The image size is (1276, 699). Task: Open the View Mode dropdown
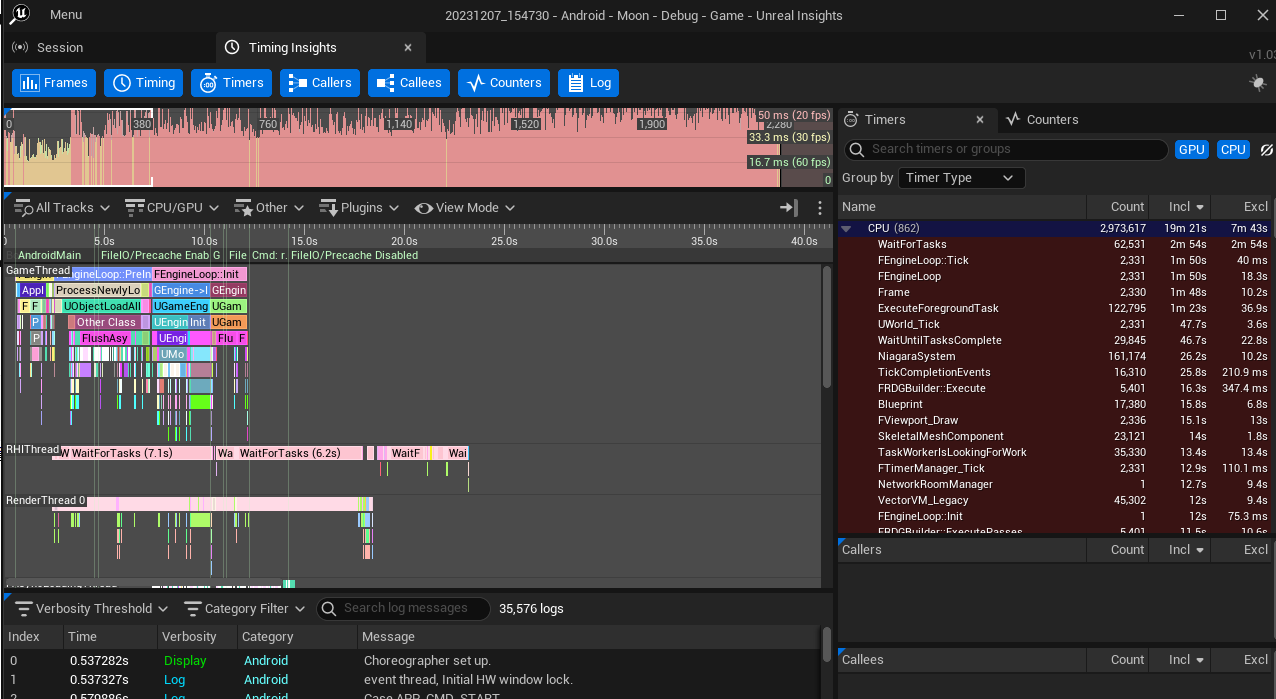tap(465, 207)
